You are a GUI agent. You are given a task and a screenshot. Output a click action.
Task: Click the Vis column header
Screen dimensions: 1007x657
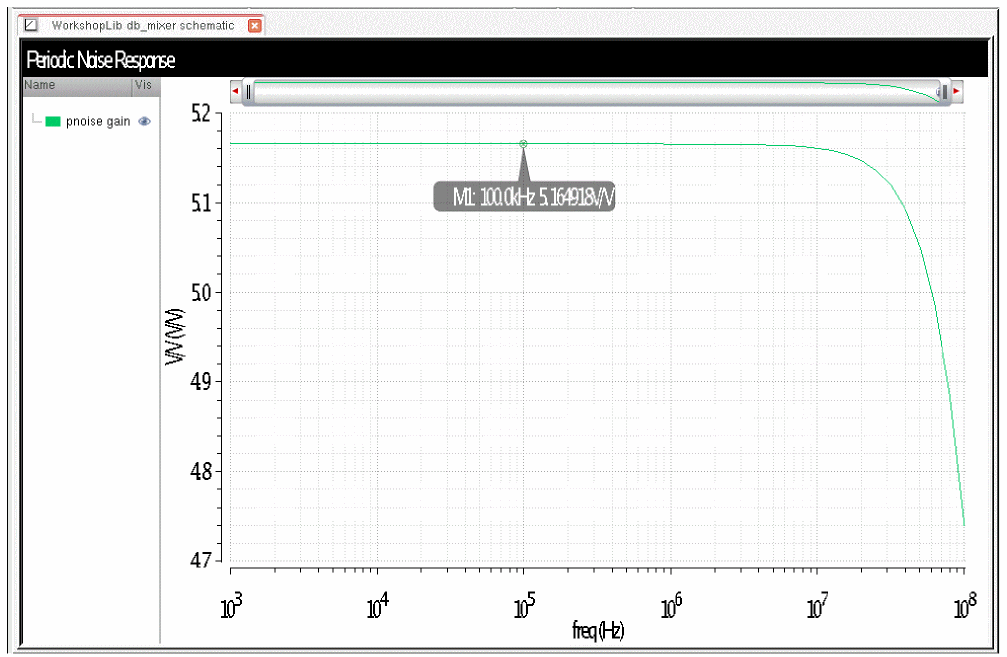tap(146, 85)
